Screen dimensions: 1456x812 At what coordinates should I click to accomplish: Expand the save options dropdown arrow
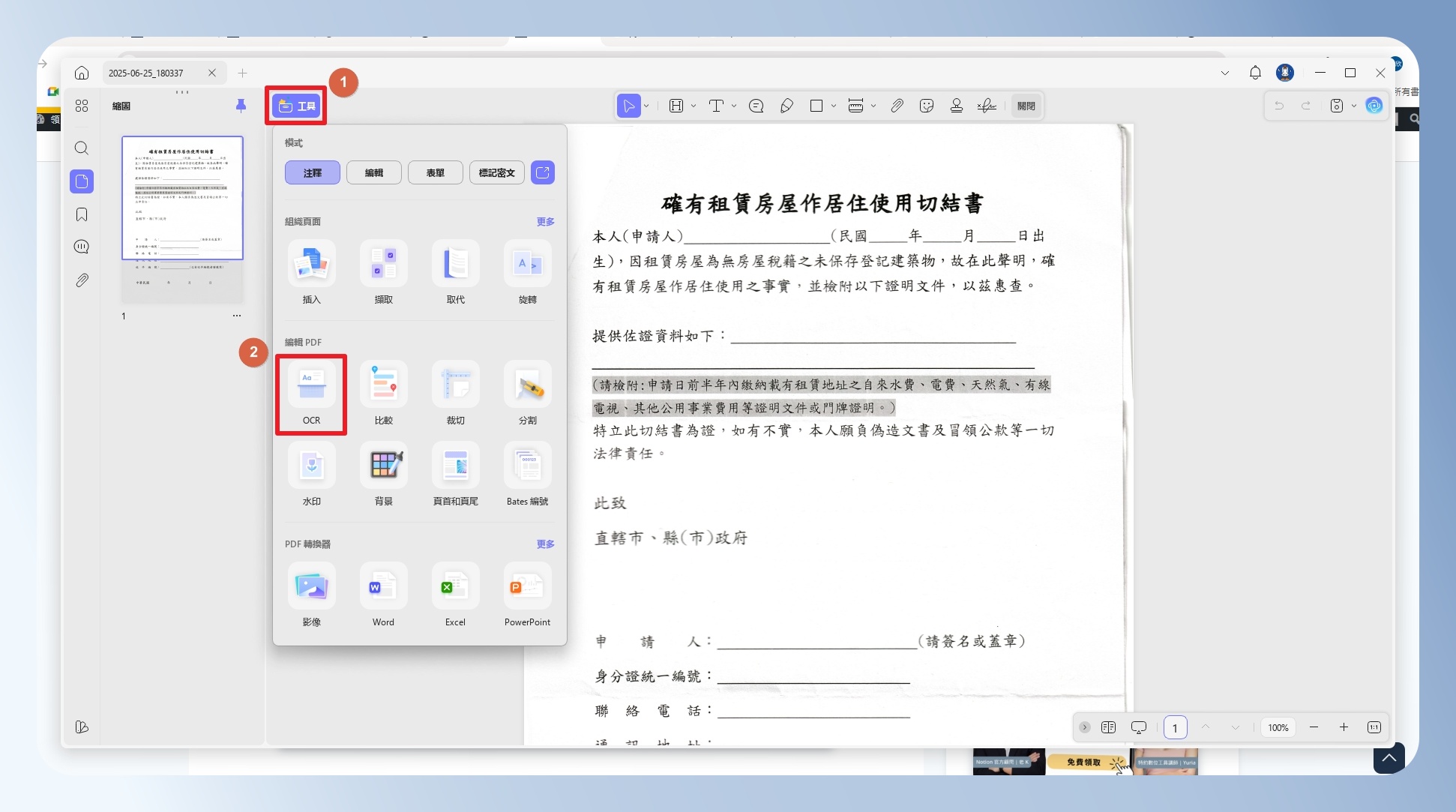pyautogui.click(x=1354, y=106)
